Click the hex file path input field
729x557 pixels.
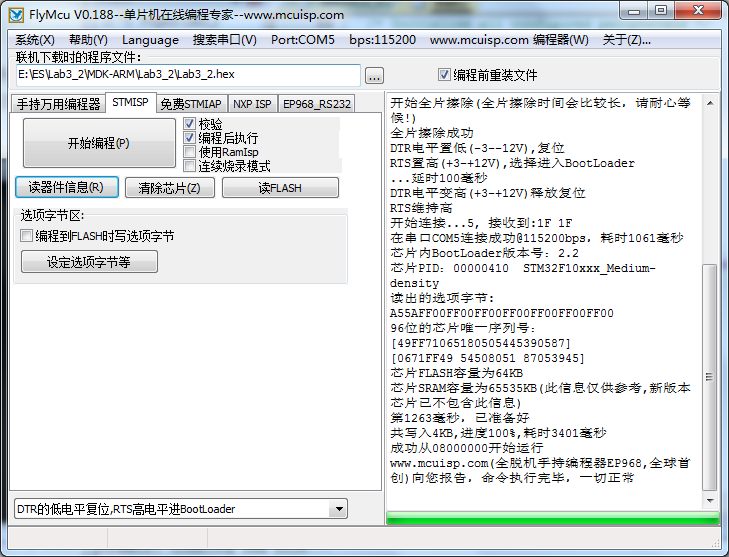(x=188, y=75)
